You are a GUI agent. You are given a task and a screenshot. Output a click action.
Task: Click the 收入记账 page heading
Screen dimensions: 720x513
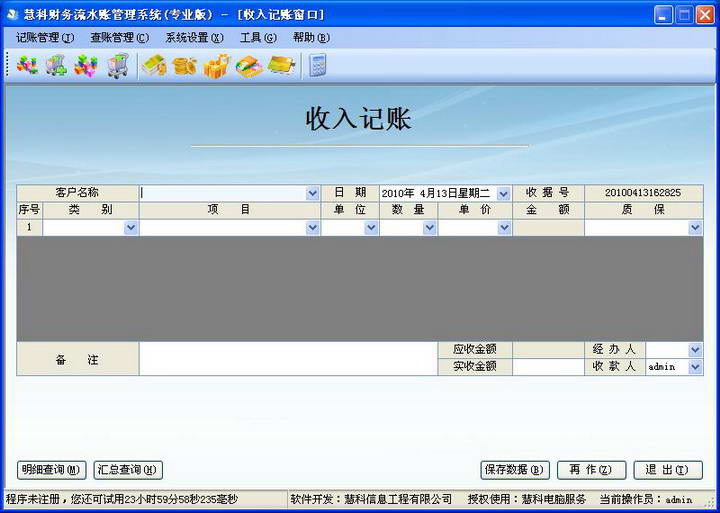[x=359, y=119]
